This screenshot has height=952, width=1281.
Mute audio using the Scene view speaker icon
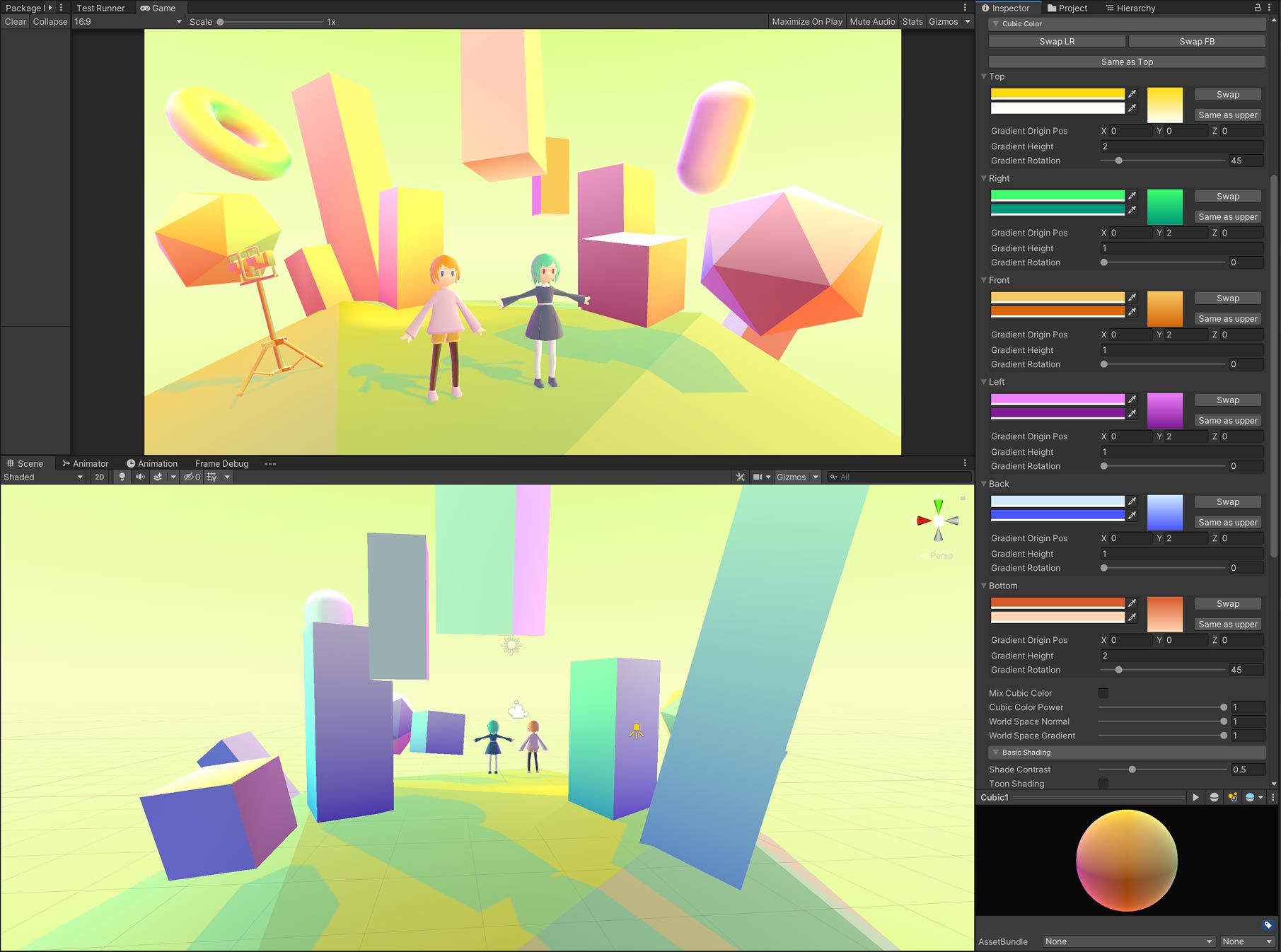pyautogui.click(x=139, y=477)
